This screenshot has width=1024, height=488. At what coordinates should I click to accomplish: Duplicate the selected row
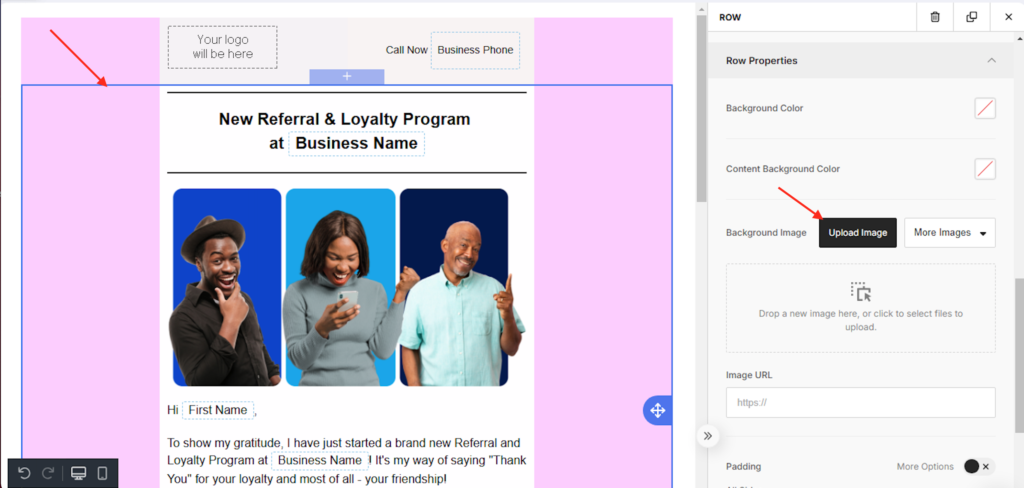click(x=971, y=17)
